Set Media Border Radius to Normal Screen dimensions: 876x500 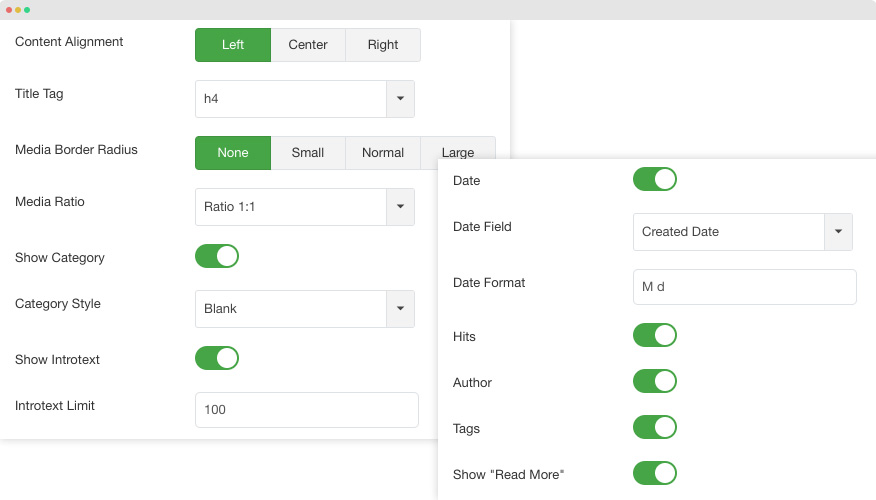[x=383, y=153]
